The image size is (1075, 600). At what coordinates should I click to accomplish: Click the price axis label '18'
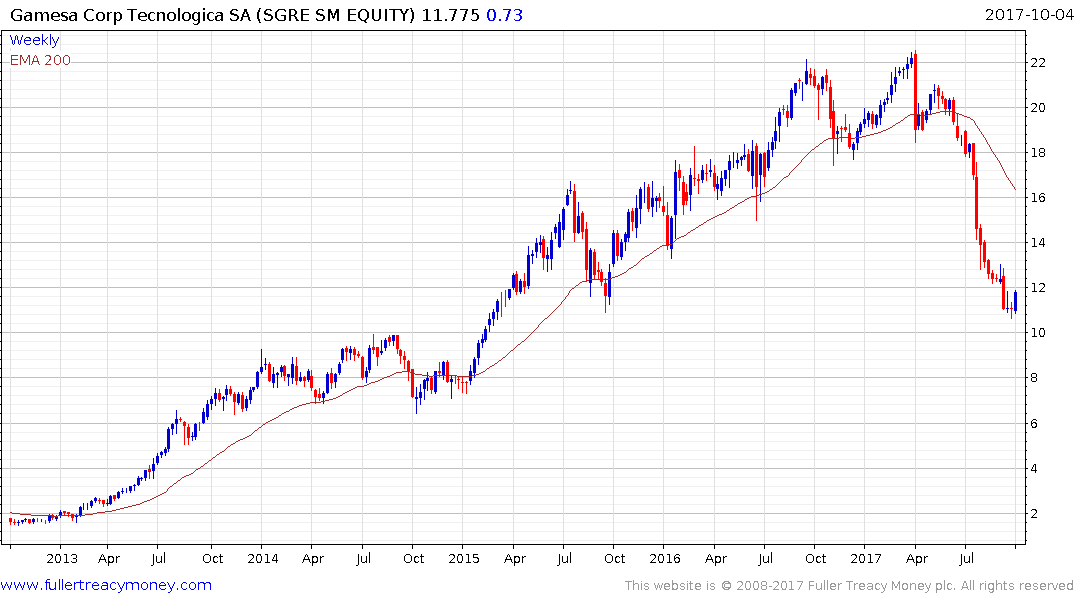(1038, 152)
